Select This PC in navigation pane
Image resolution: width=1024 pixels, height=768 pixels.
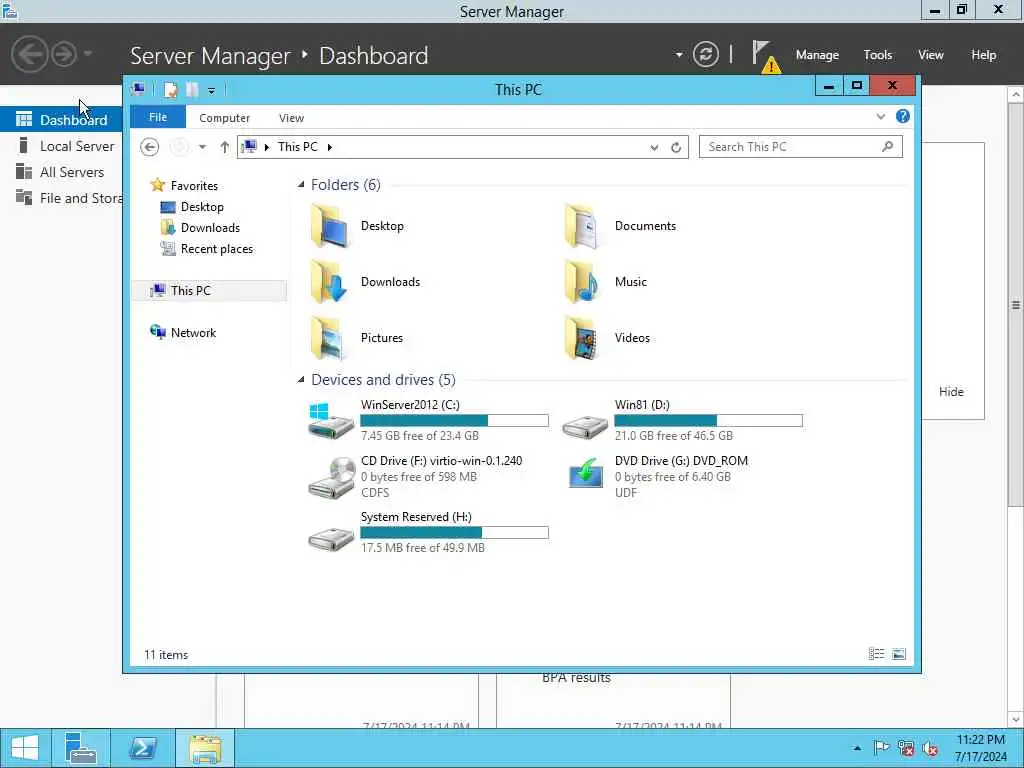[209, 291]
